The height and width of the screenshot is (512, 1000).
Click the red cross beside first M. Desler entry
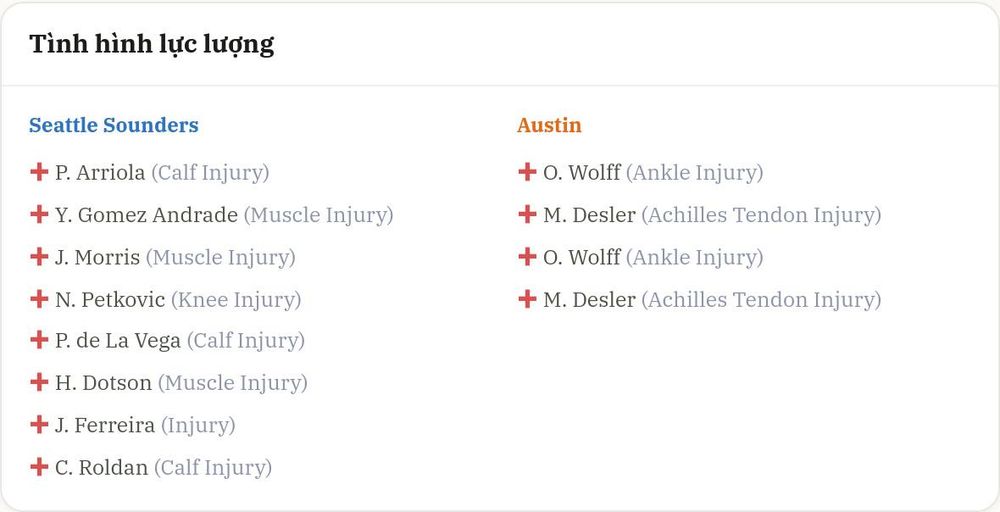(x=527, y=214)
